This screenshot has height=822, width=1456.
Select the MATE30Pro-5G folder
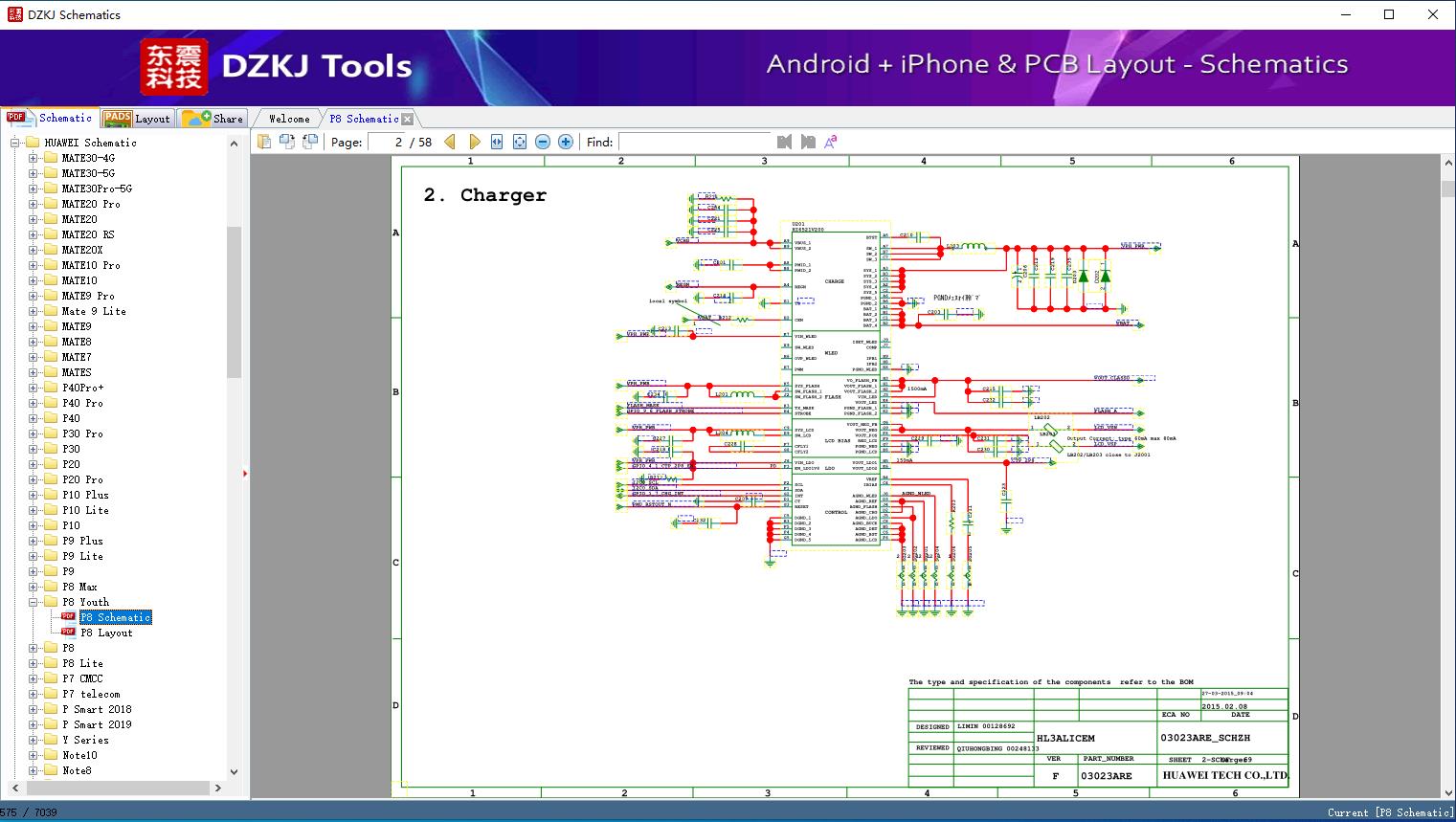point(97,189)
